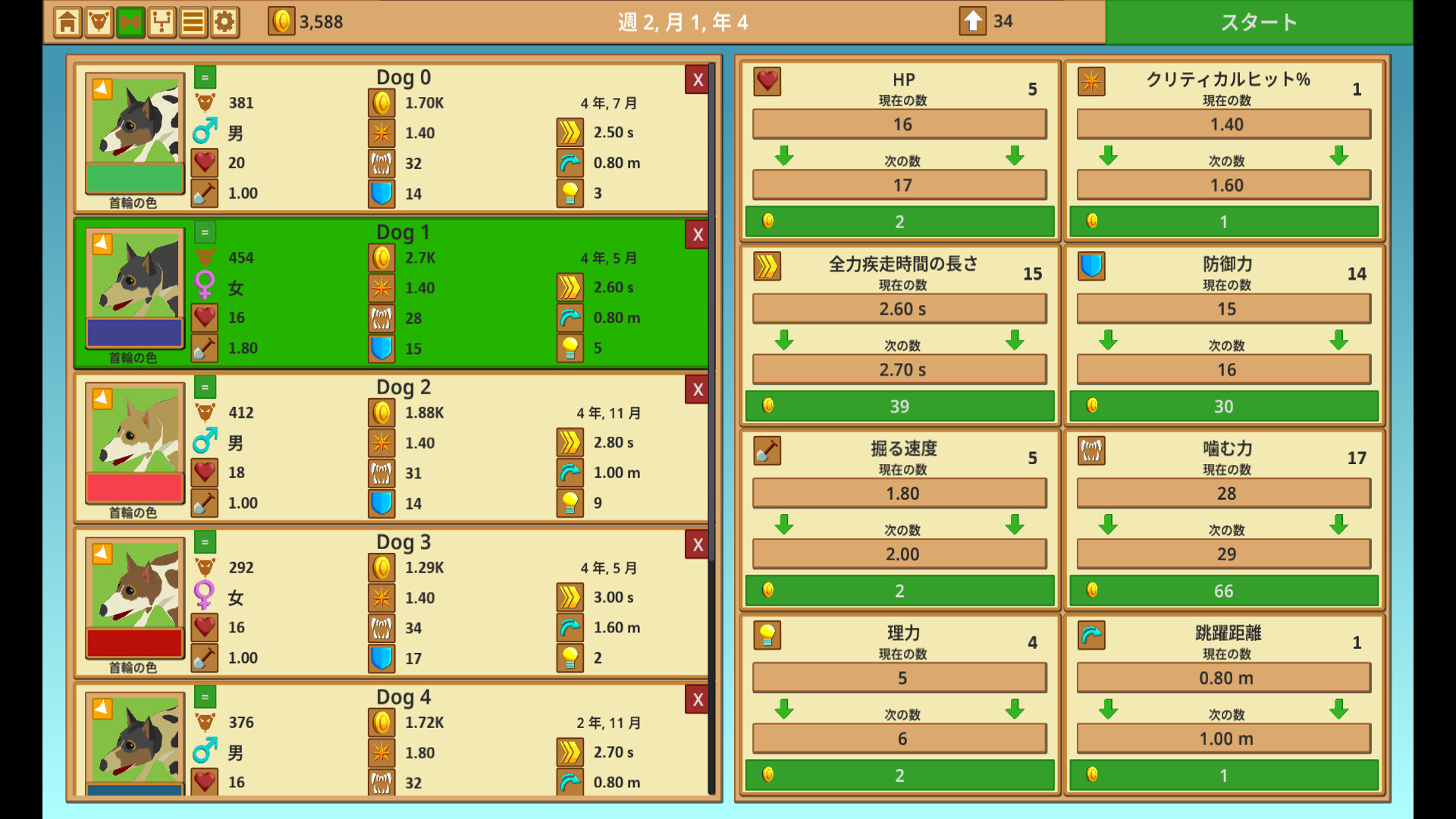The width and height of the screenshot is (1456, 819).
Task: Toggle the green equals button on Dog 2
Action: point(205,388)
